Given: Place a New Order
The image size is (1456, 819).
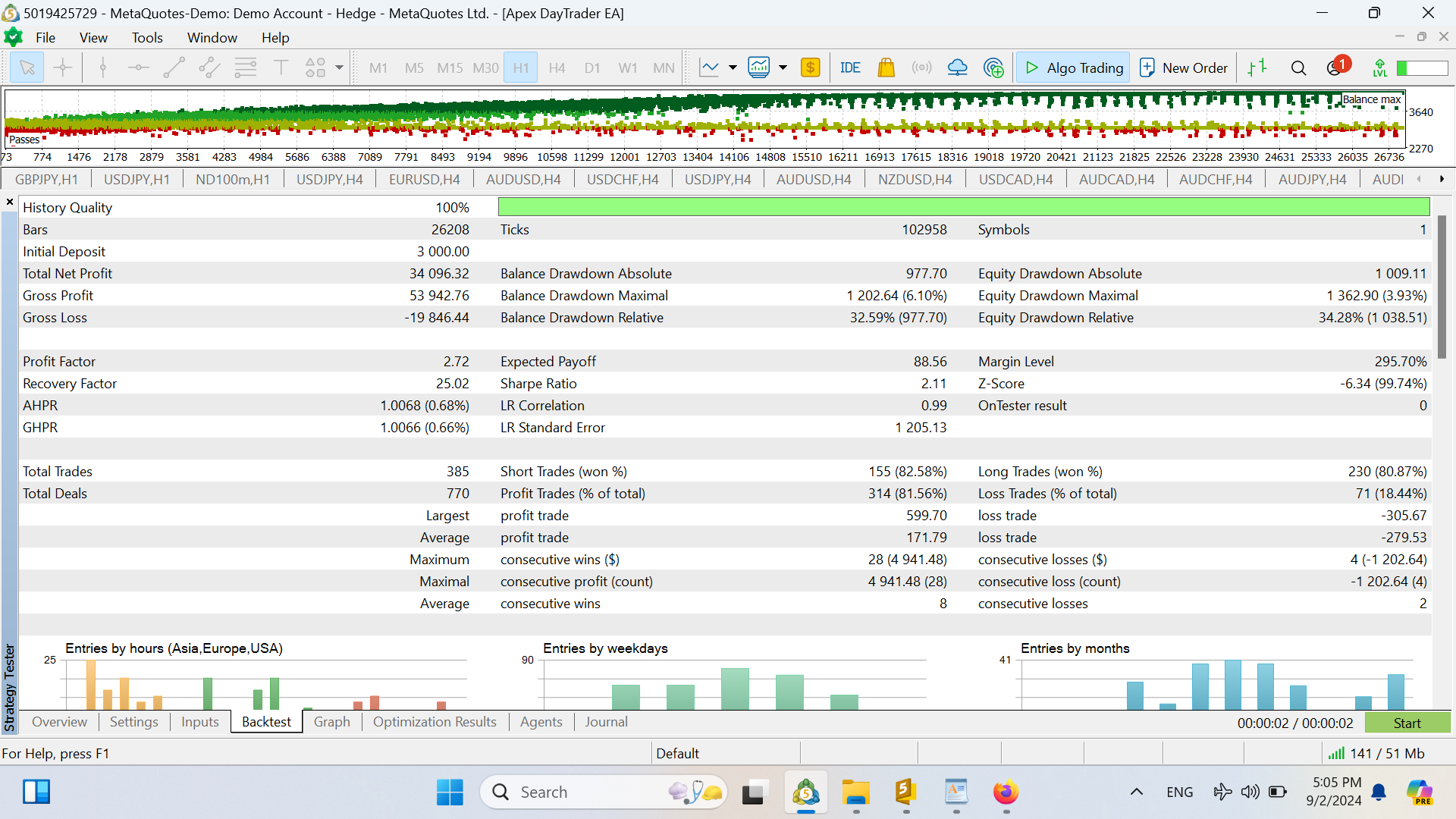Looking at the screenshot, I should 1183,67.
